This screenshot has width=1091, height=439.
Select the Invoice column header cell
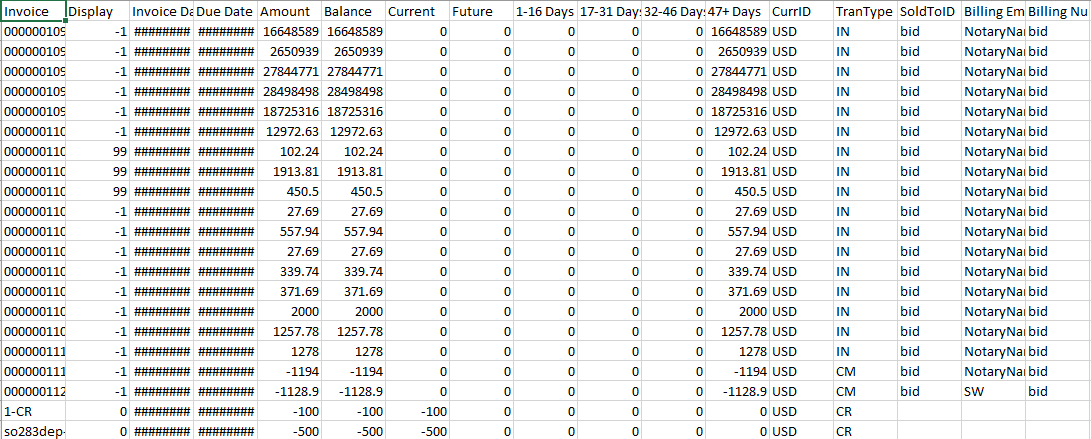point(33,11)
